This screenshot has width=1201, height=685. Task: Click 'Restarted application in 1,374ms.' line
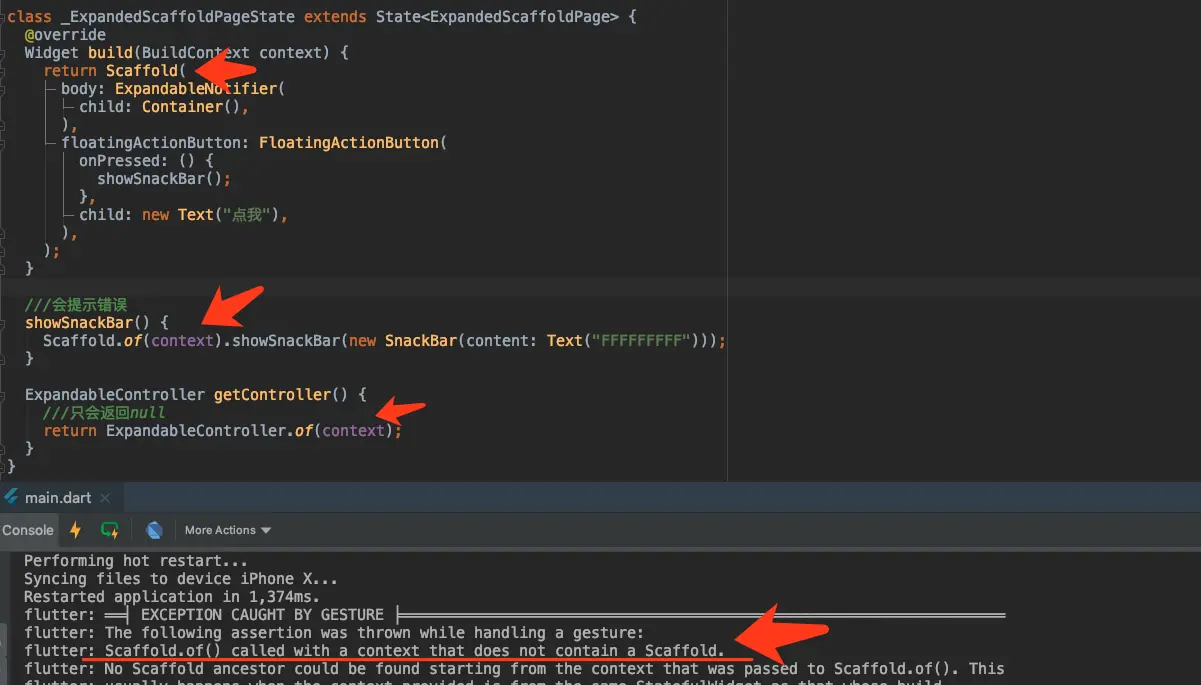(x=172, y=596)
